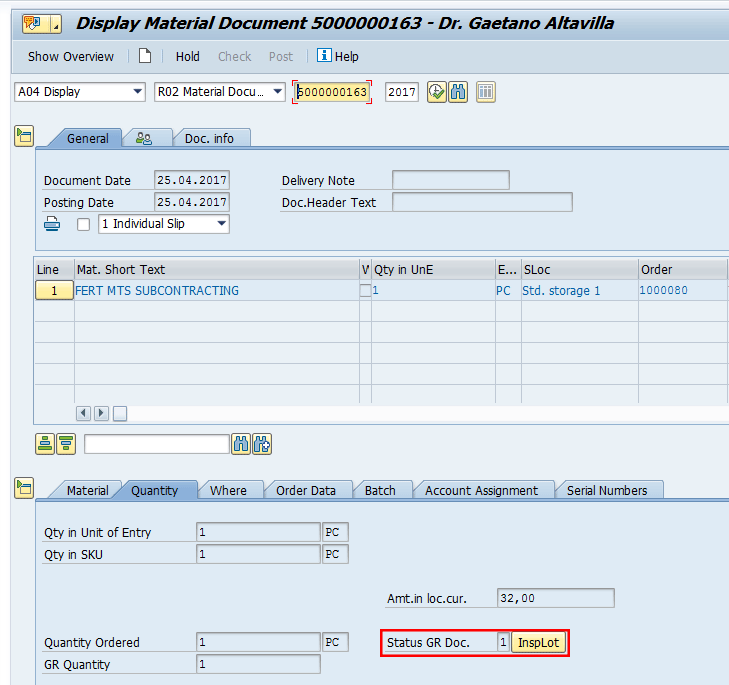Click the find-next binoculars icon below item table

coord(262,444)
